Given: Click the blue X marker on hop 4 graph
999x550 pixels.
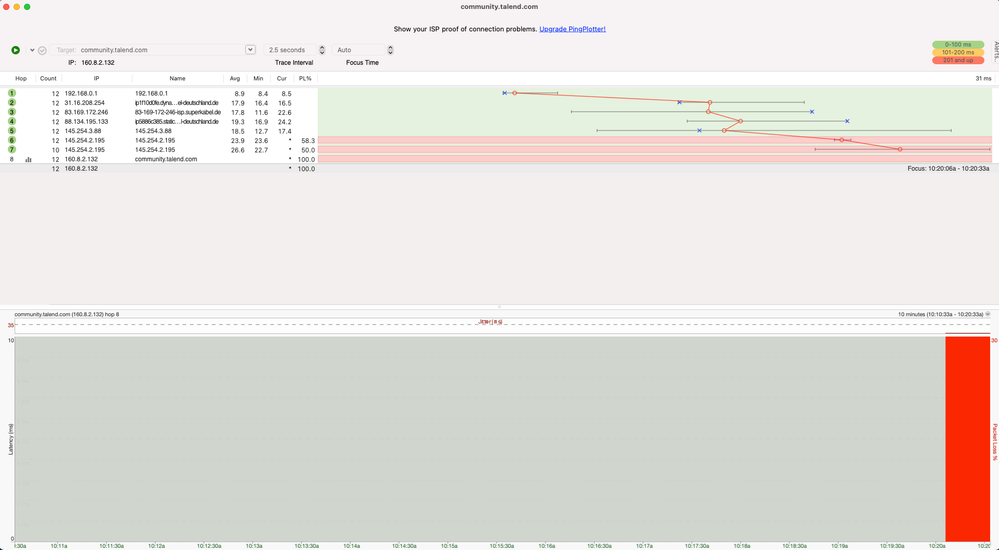Looking at the screenshot, I should [x=847, y=121].
